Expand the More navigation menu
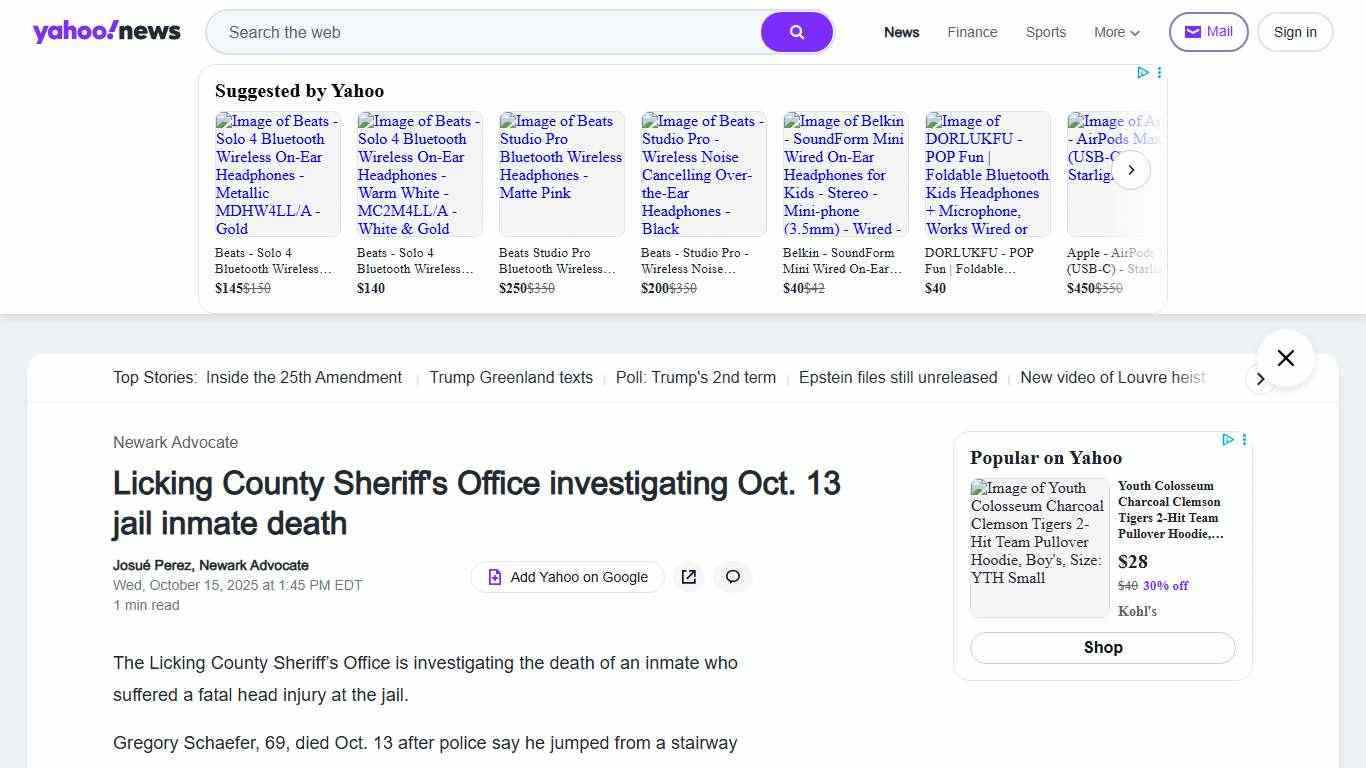1366x768 pixels. (x=1116, y=32)
